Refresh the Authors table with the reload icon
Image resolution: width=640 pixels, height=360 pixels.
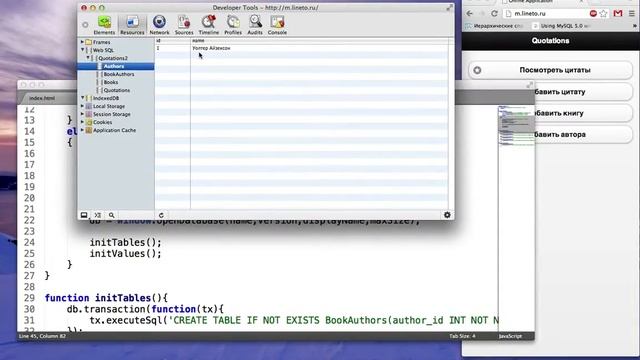(161, 215)
